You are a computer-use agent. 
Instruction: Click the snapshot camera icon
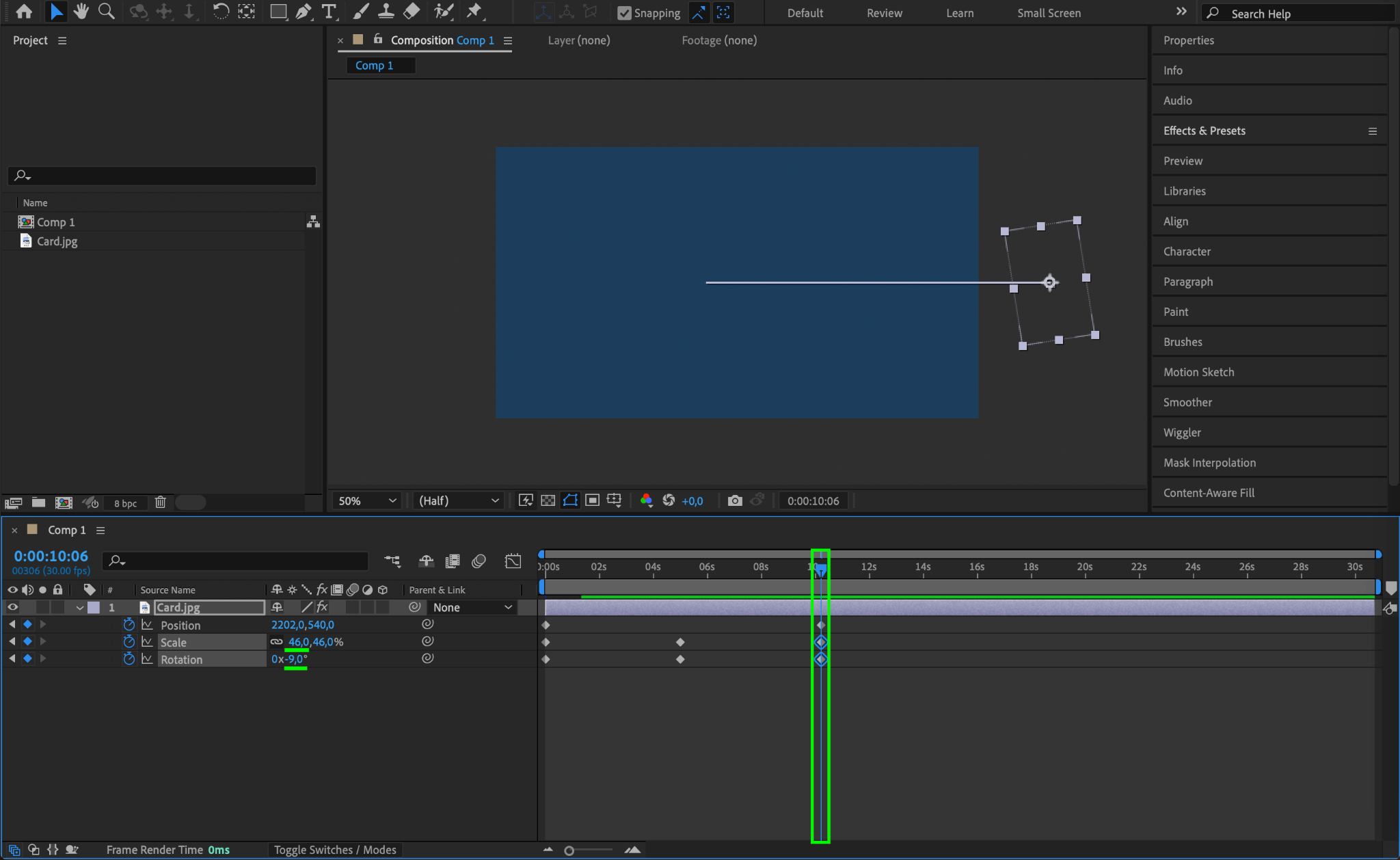(734, 500)
